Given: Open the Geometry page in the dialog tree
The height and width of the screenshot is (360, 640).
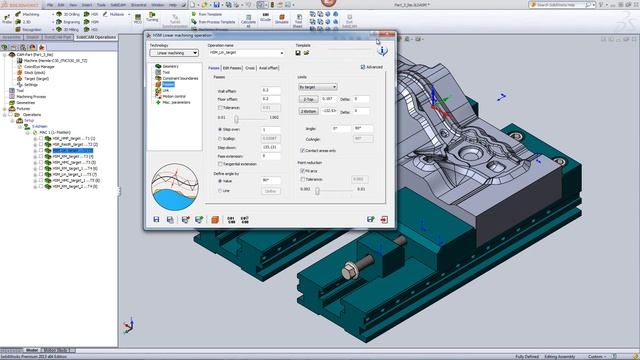Looking at the screenshot, I should [170, 66].
